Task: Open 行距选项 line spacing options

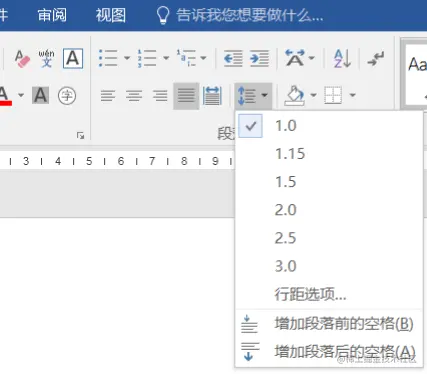Action: (x=329, y=294)
